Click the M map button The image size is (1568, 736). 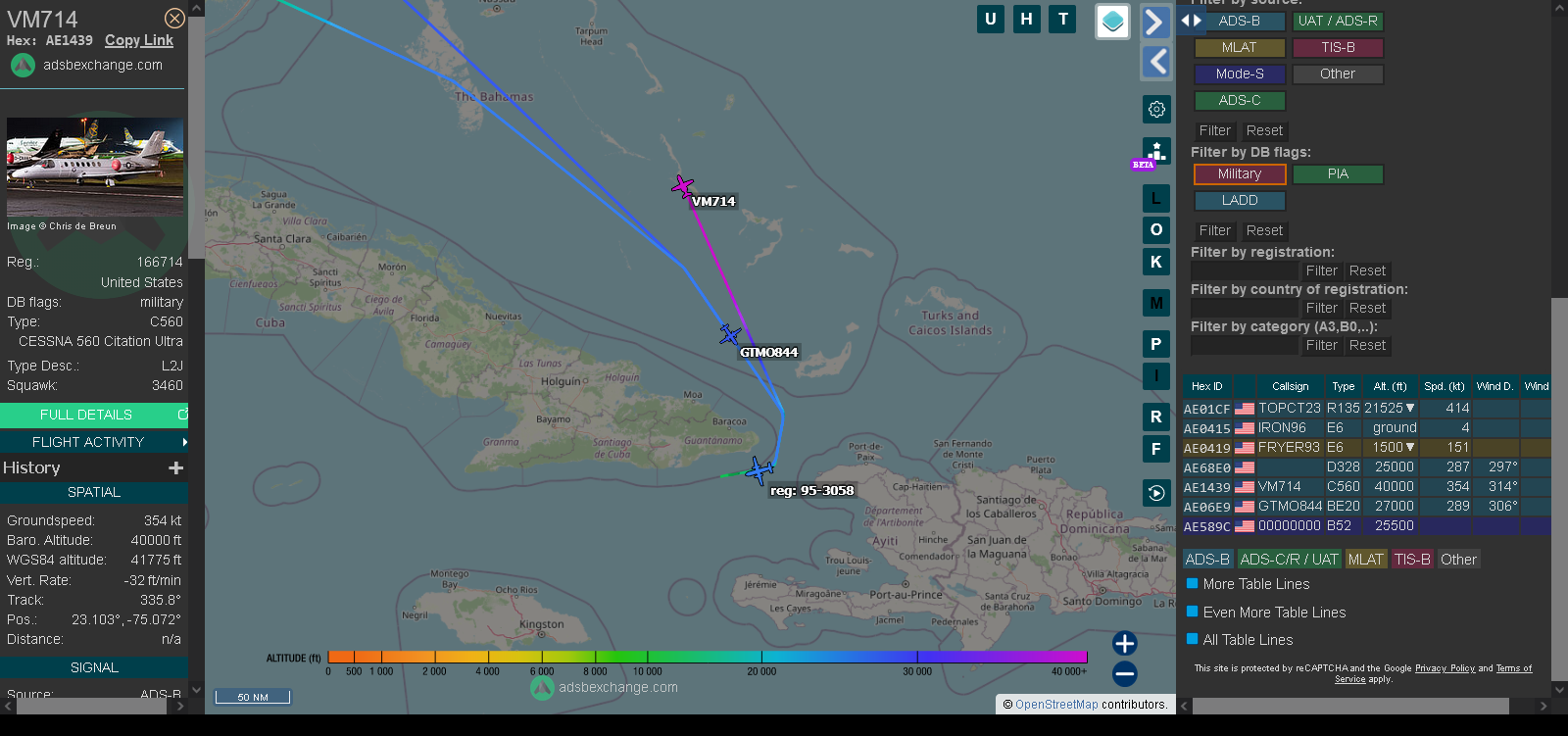[x=1156, y=303]
